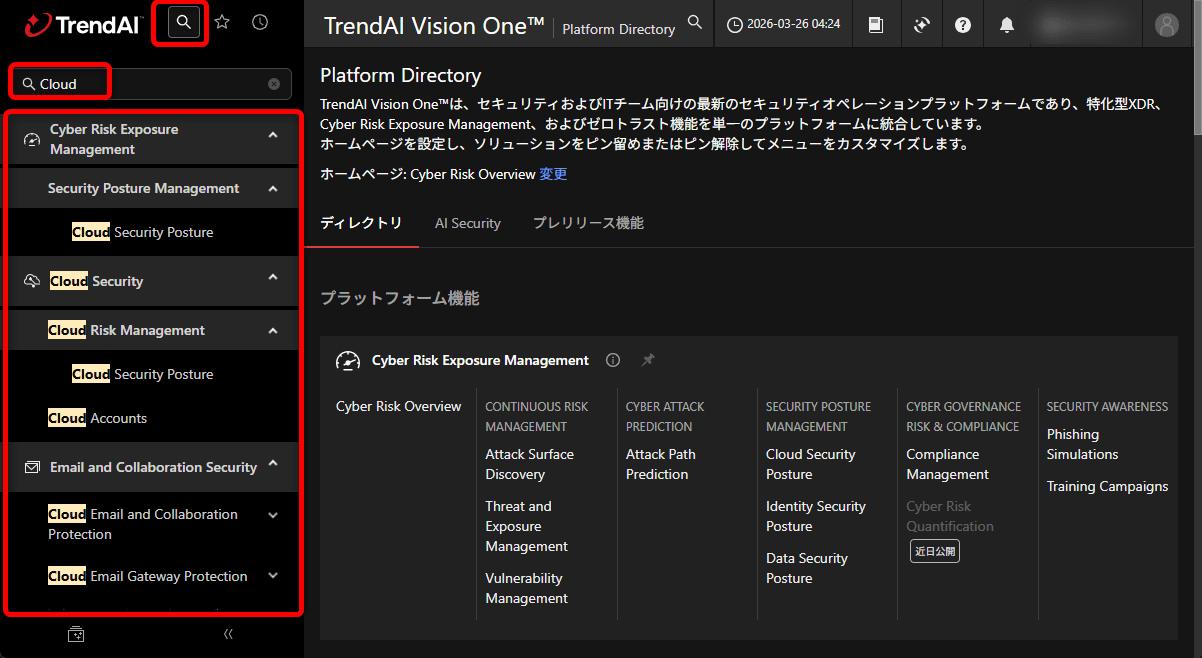Click the 近日公開 badge
This screenshot has height=658, width=1202.
click(935, 551)
